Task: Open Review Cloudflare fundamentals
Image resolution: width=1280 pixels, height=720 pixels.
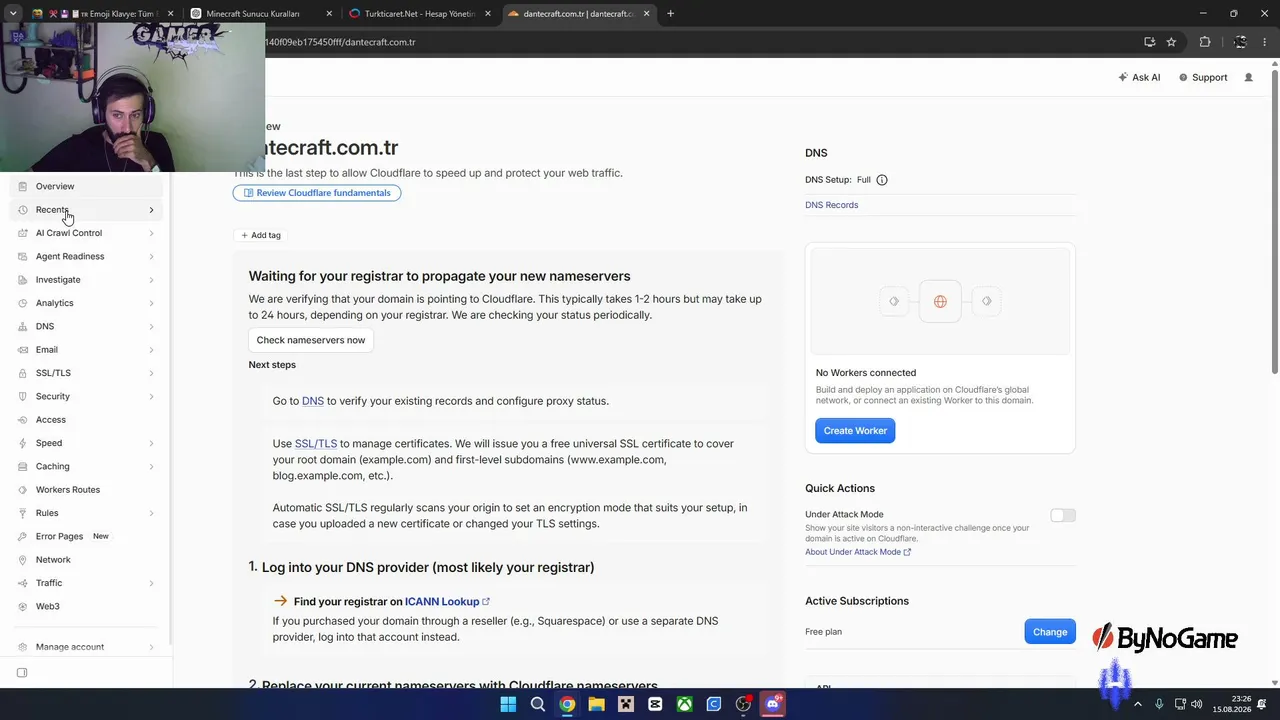Action: click(317, 193)
